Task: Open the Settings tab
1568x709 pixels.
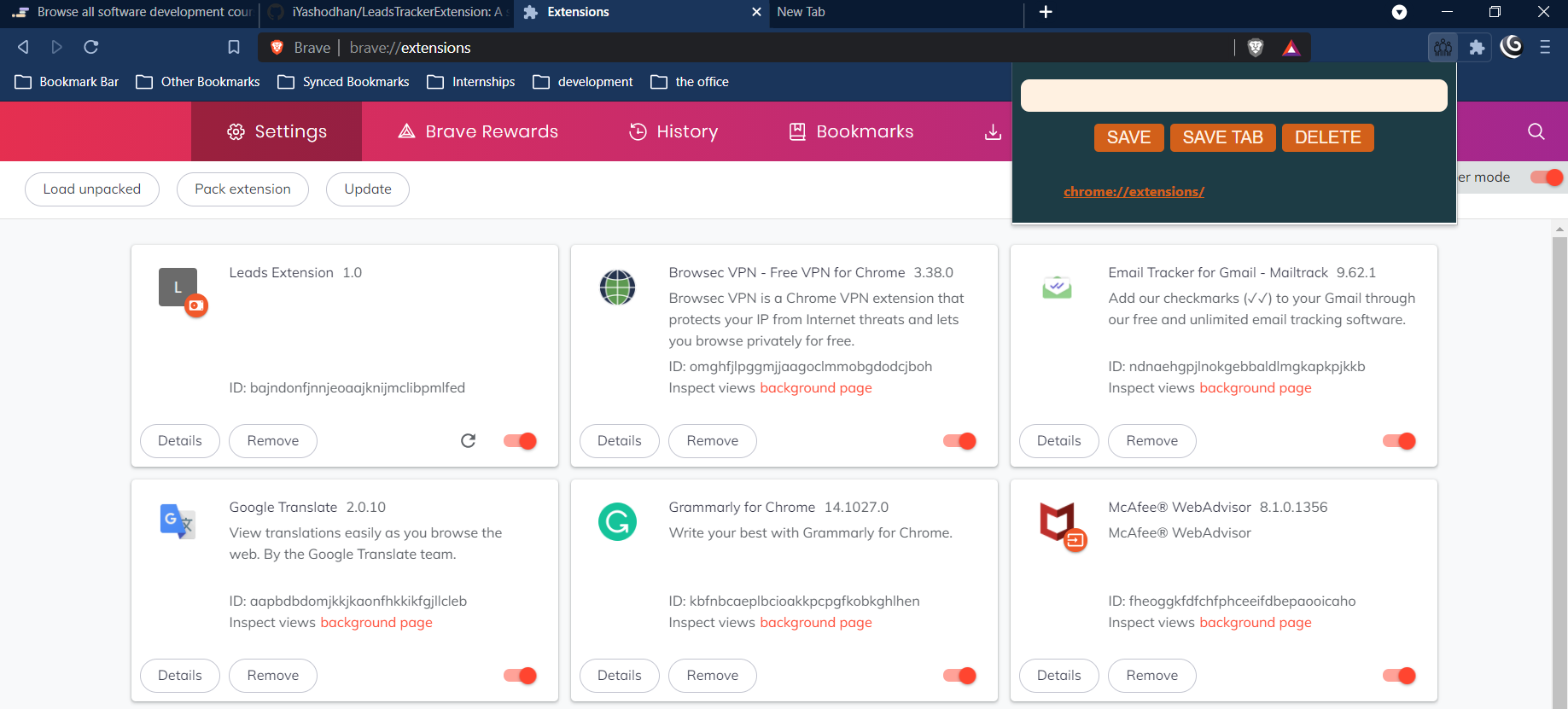Action: (277, 131)
